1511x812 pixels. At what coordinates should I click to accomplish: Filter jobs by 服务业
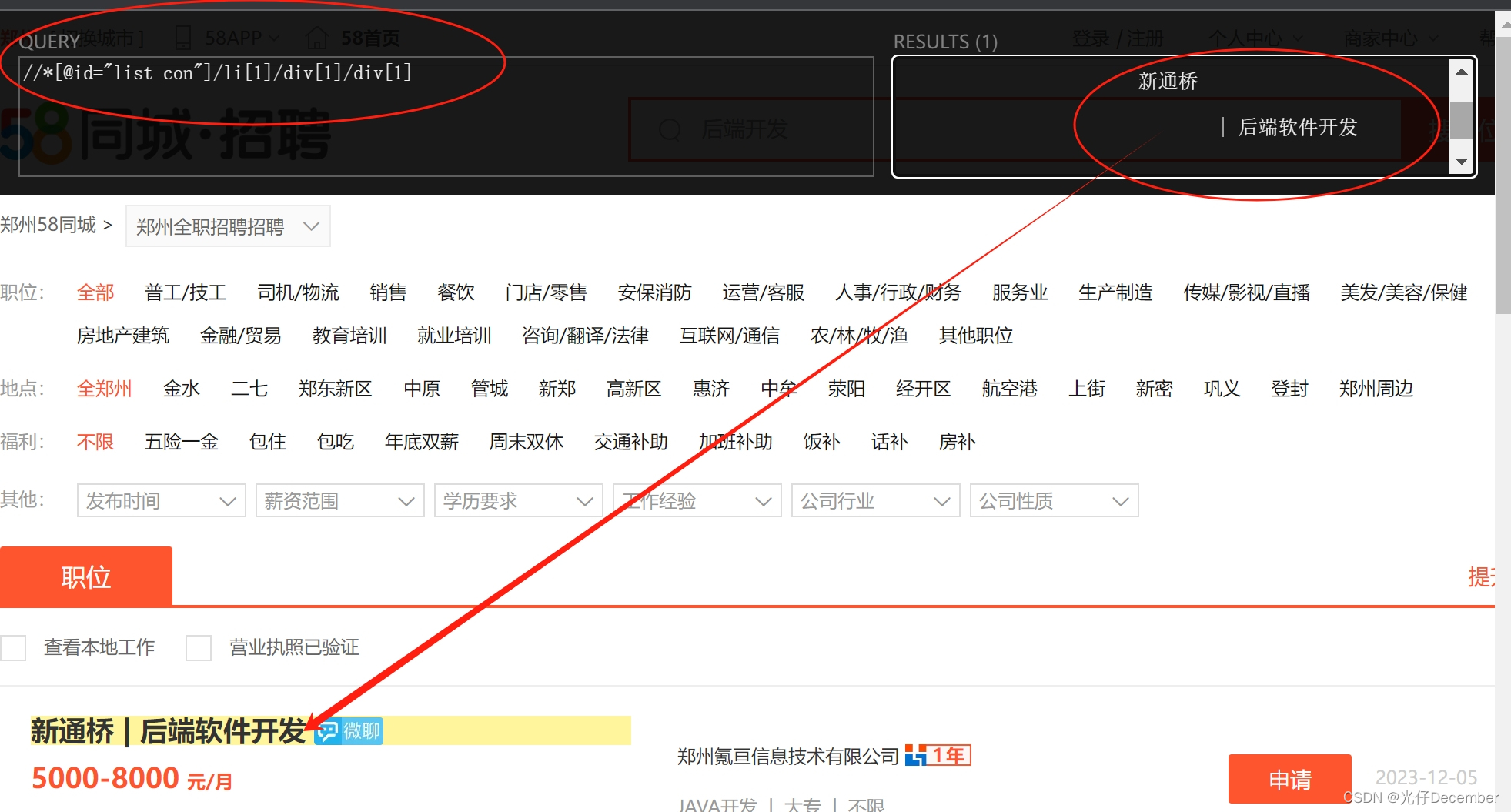coord(1020,292)
